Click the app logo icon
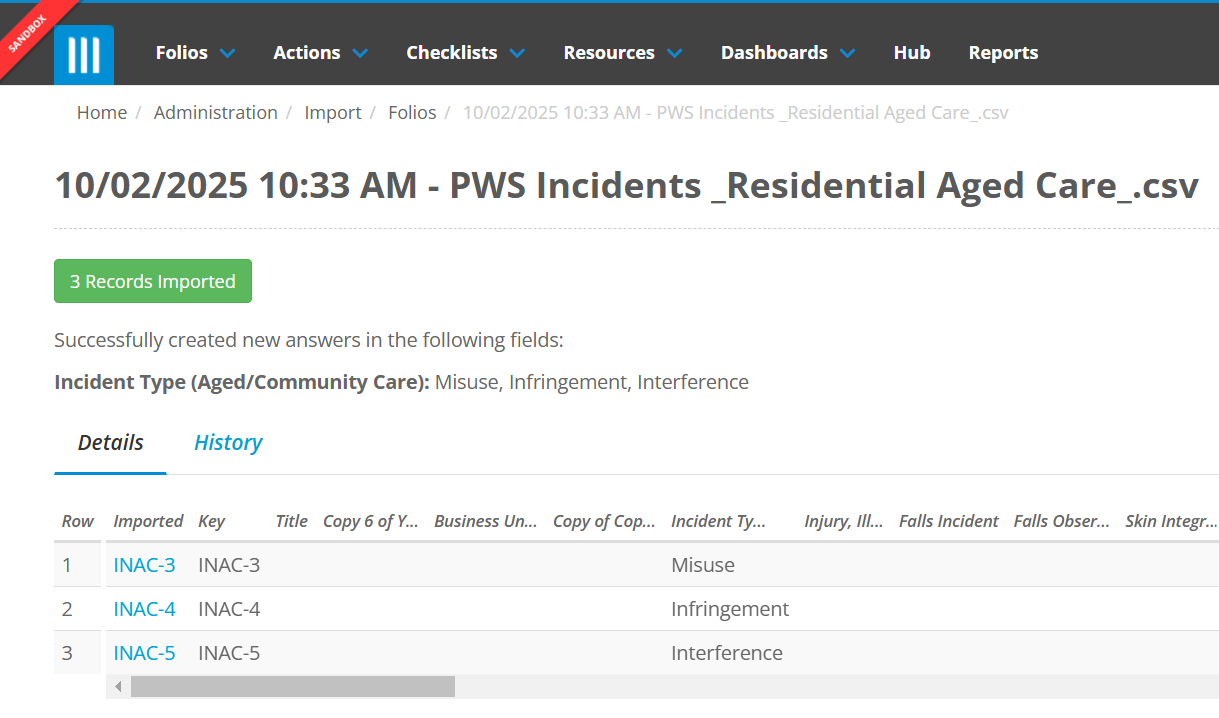Image resolution: width=1219 pixels, height=718 pixels. point(84,54)
